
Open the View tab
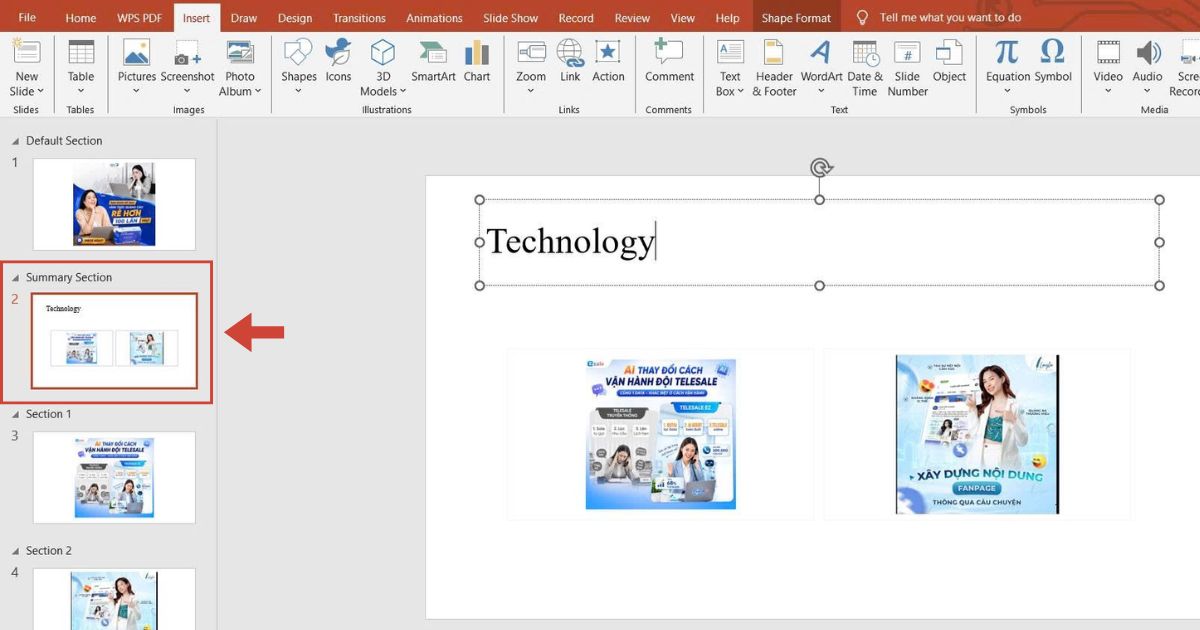[x=683, y=18]
